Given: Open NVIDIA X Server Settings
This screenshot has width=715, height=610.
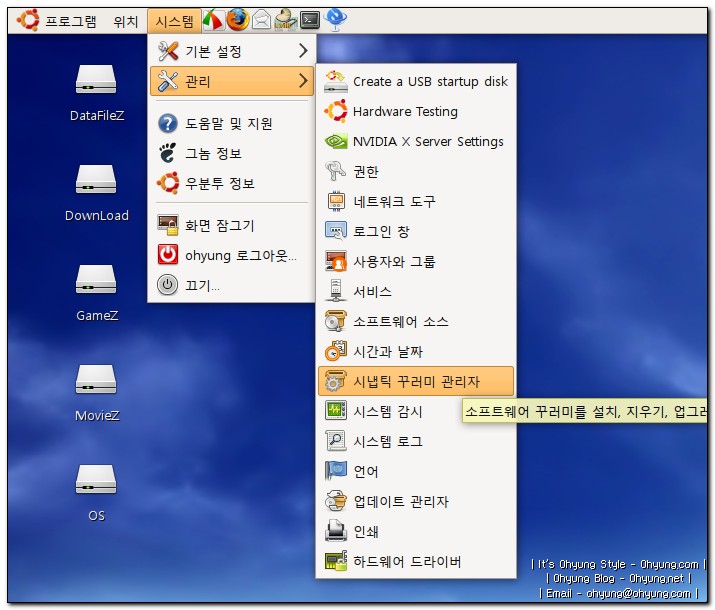Looking at the screenshot, I should (416, 142).
